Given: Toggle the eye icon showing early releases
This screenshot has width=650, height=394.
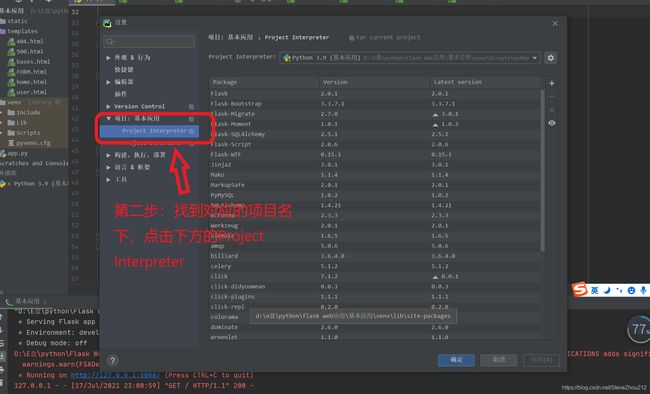Looking at the screenshot, I should [552, 123].
